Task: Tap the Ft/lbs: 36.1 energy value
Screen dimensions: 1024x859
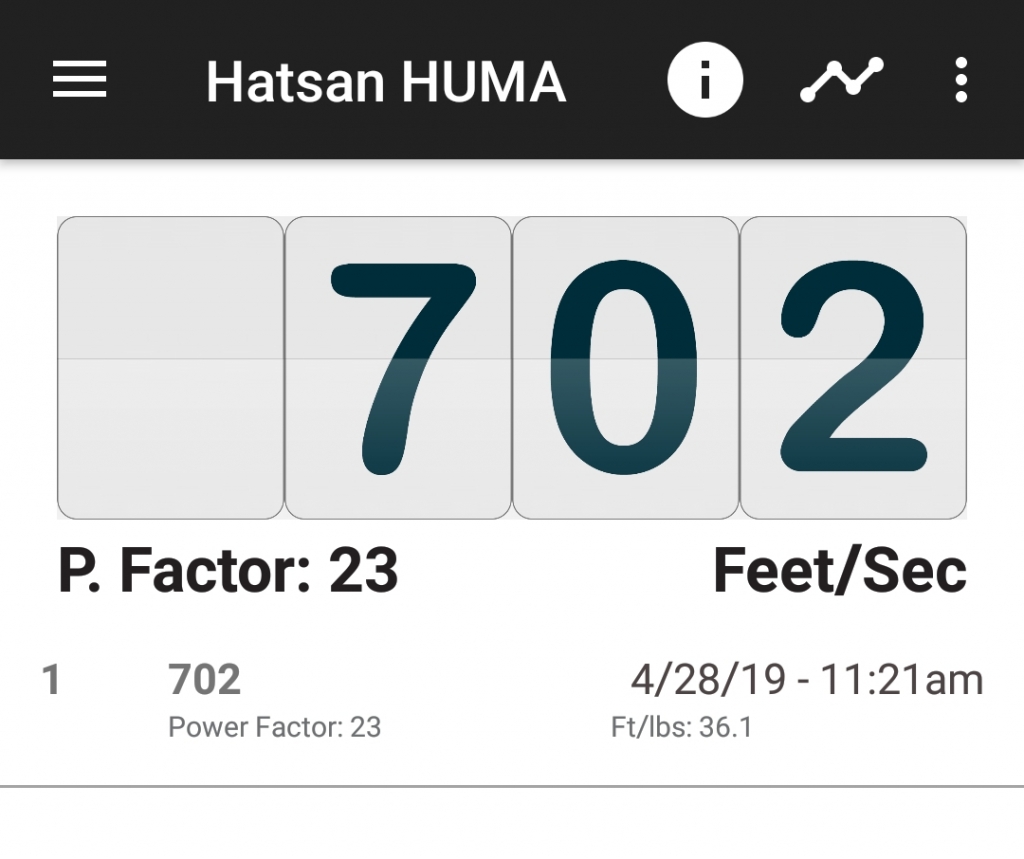Action: point(681,727)
